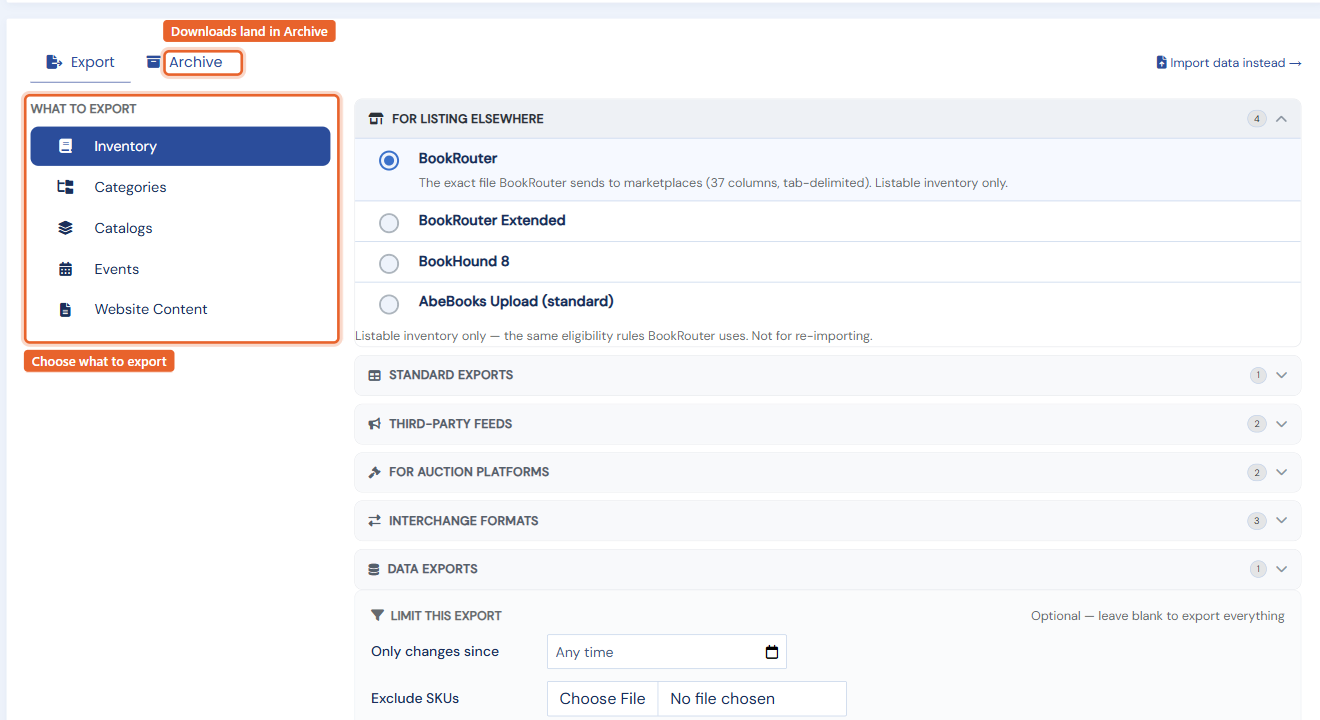This screenshot has width=1320, height=720.
Task: Click the 'WHAT TO EXPORT' heading
Action: pos(84,109)
